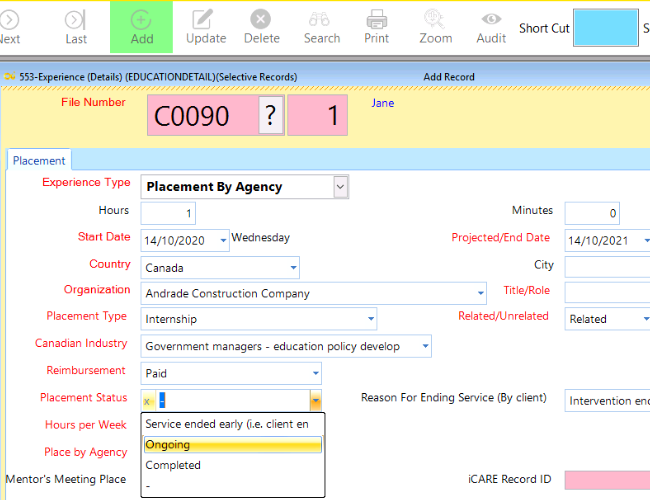The height and width of the screenshot is (500, 650).
Task: Click the Add record toolbar icon
Action: 142,19
